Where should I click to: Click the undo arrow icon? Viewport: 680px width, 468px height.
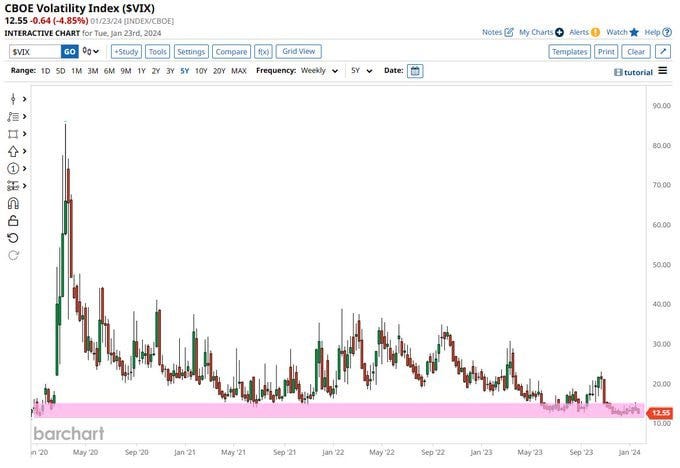pos(13,237)
